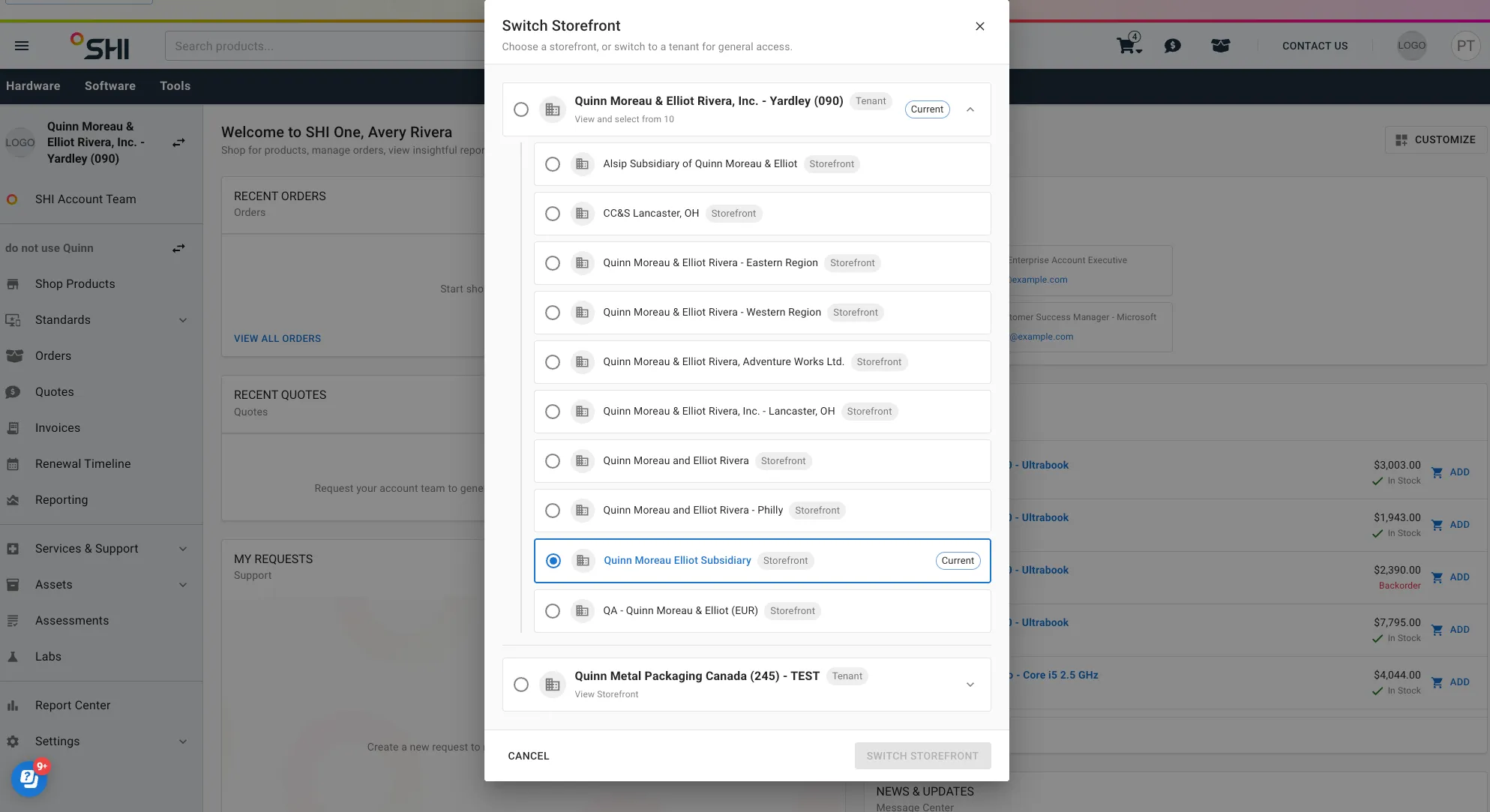This screenshot has height=812, width=1490.
Task: Collapse the Yardley (090) tenant list
Action: [970, 109]
